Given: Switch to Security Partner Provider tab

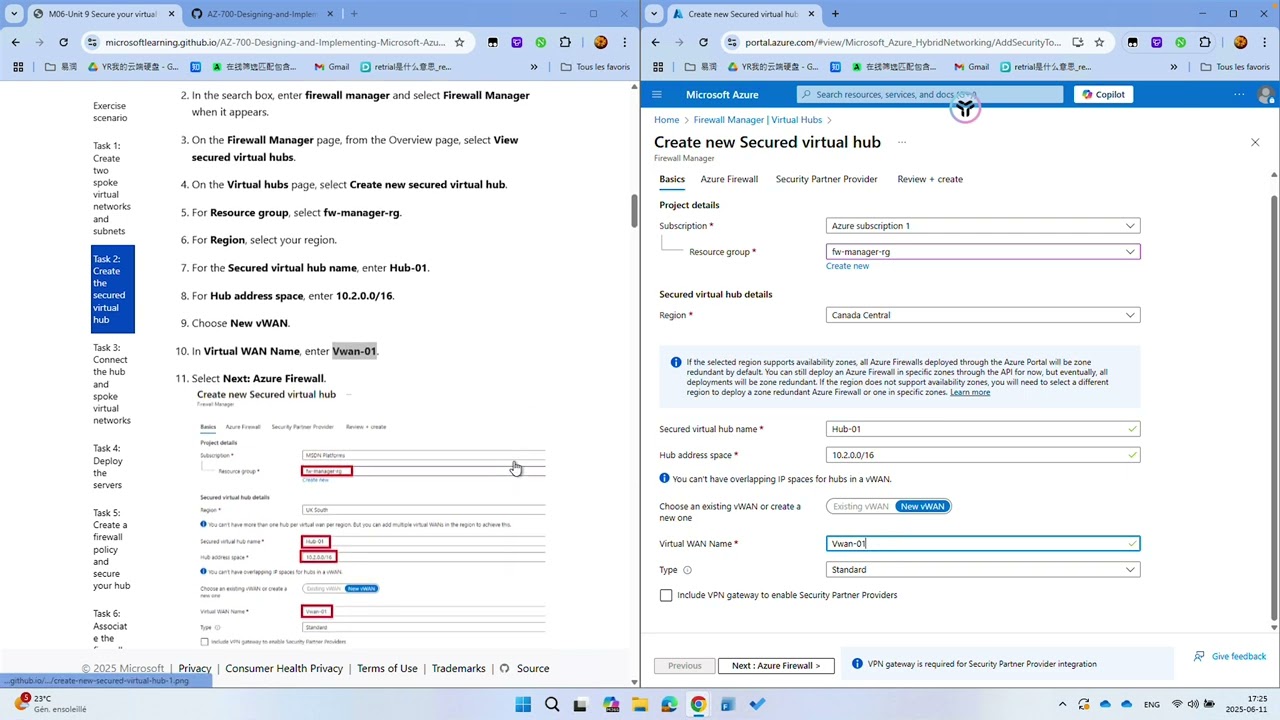Looking at the screenshot, I should pos(826,179).
